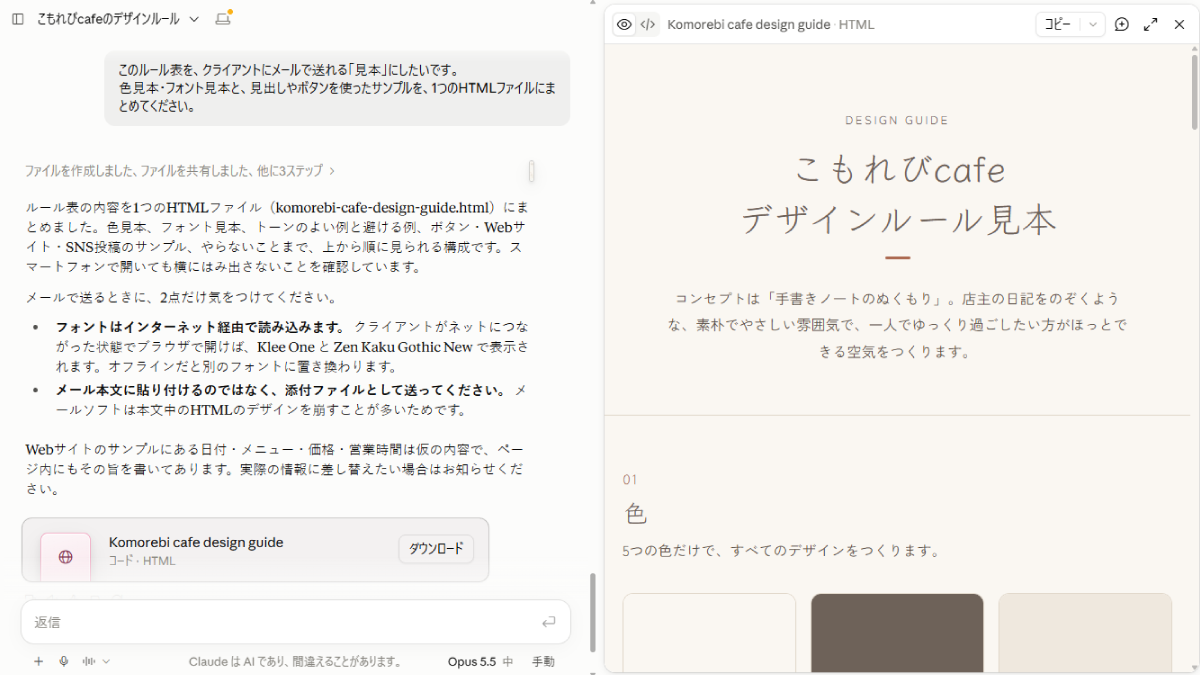Click the デザインルール見本 heading line
The image size is (1200, 675).
point(898,221)
